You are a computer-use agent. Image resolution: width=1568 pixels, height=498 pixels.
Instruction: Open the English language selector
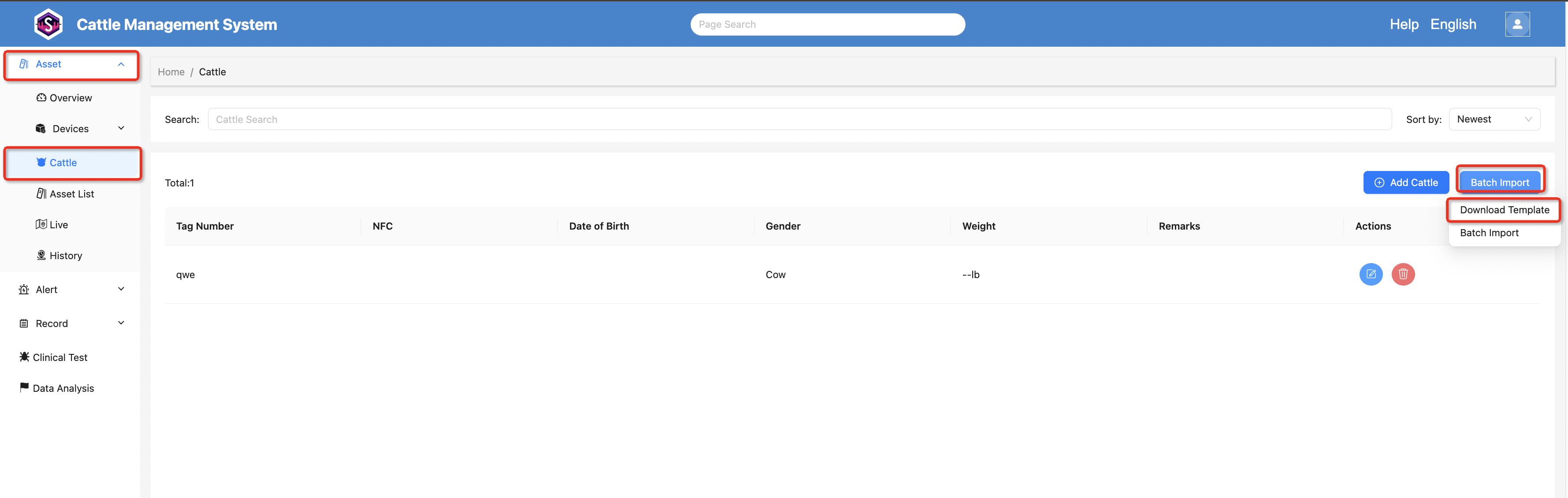[1453, 24]
